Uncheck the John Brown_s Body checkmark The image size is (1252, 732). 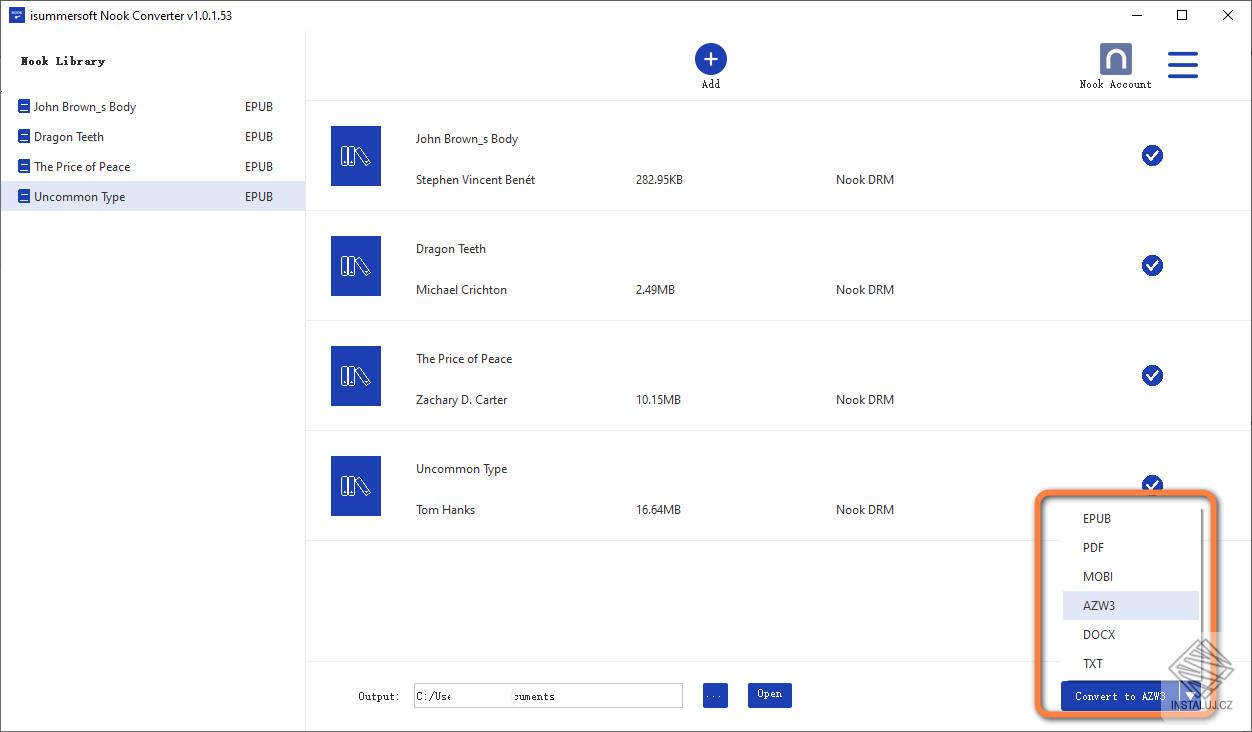pyautogui.click(x=1152, y=155)
